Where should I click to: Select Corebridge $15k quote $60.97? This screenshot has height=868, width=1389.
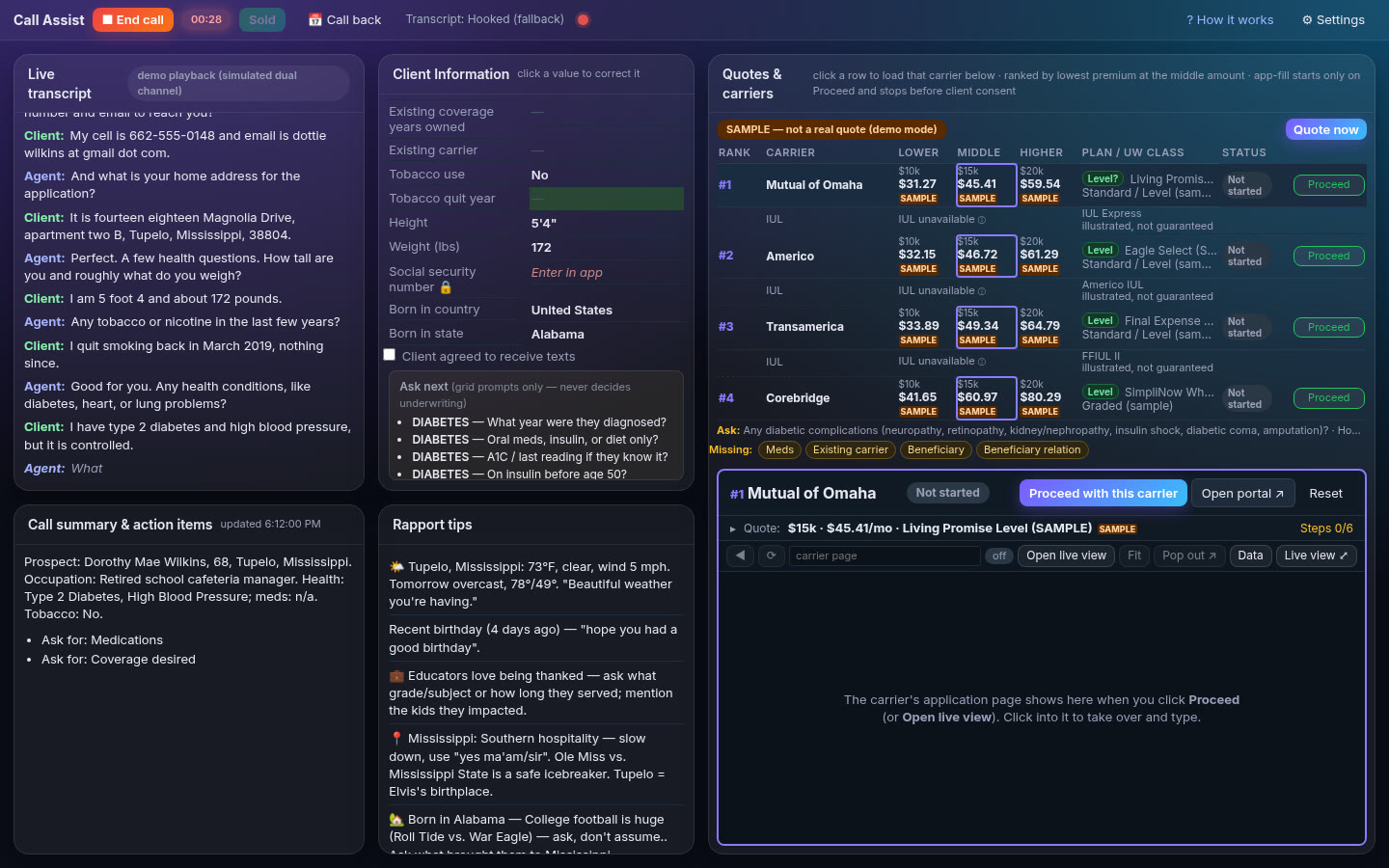click(986, 397)
